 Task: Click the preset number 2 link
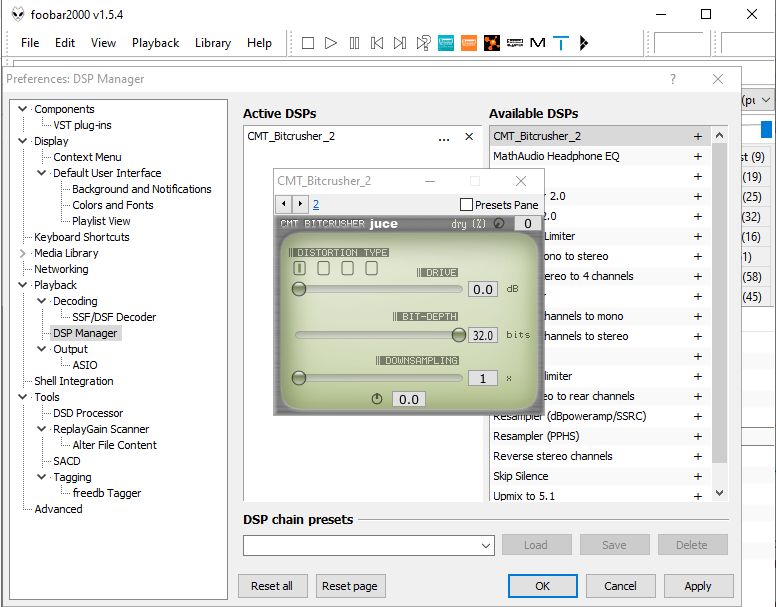tap(316, 204)
